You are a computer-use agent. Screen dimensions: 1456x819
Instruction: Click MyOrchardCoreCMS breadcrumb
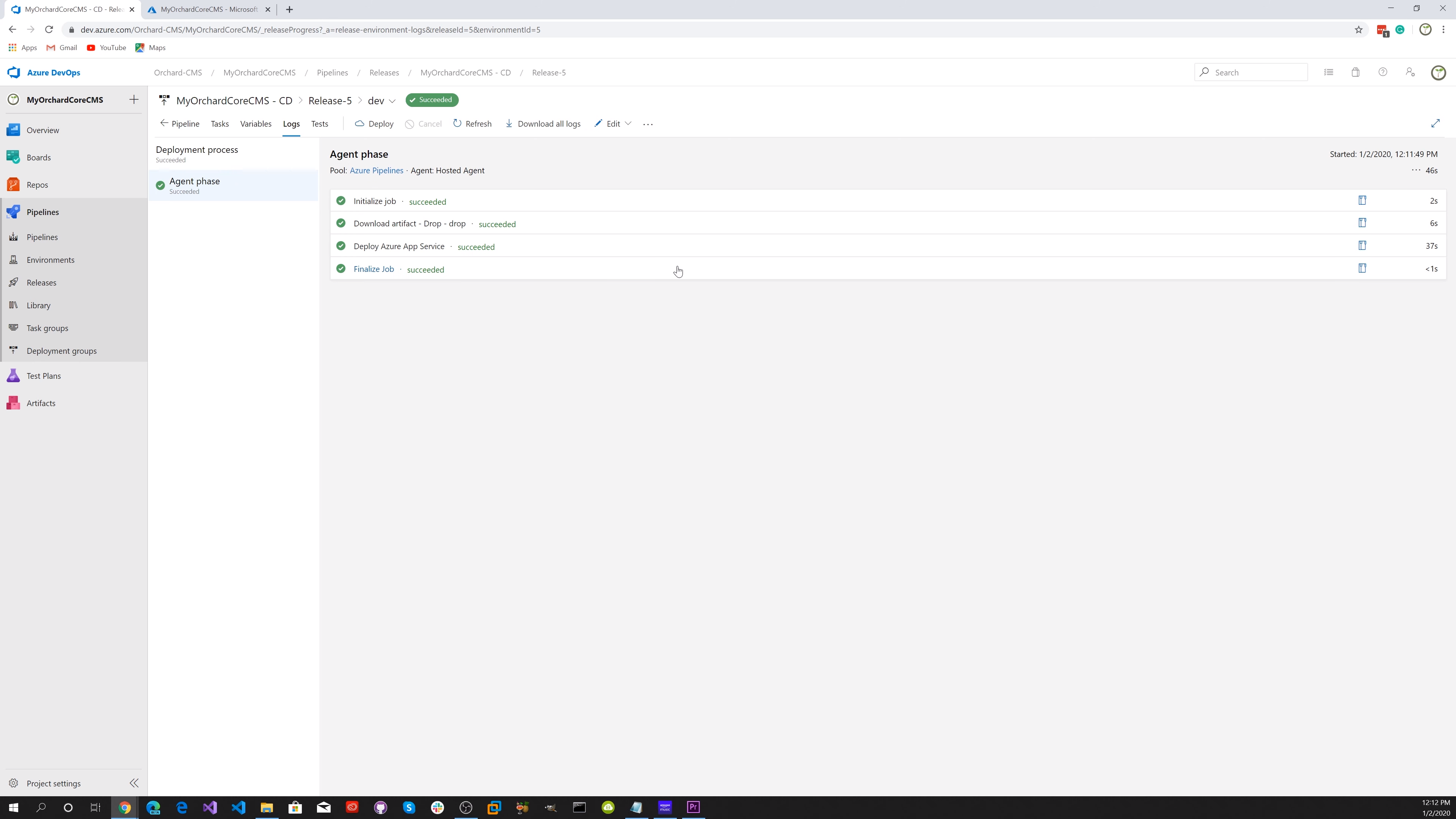click(x=259, y=73)
